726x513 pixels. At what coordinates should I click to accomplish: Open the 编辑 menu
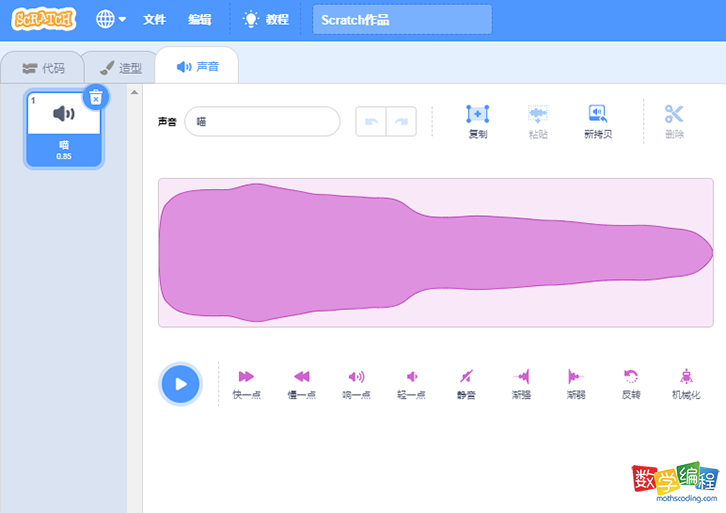tap(200, 19)
